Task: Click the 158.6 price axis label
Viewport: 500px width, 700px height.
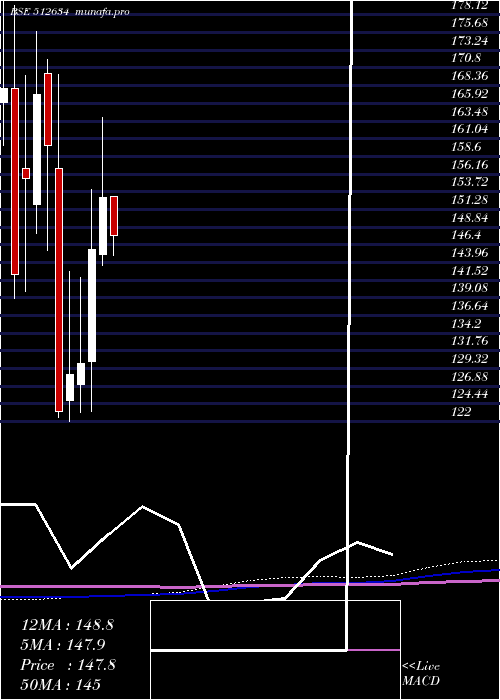Action: click(x=466, y=146)
